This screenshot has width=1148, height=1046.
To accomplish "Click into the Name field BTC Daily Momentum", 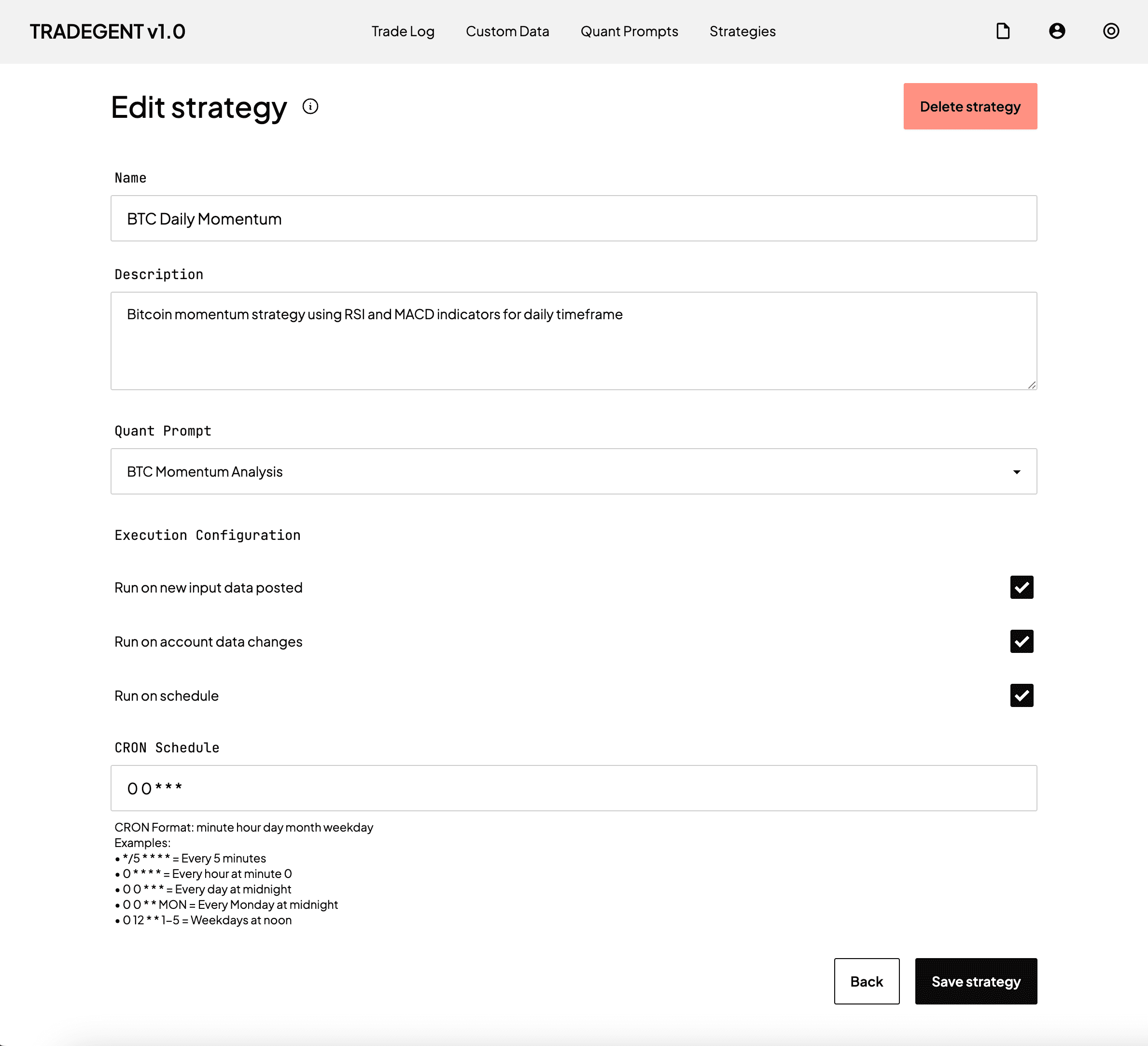I will pyautogui.click(x=574, y=219).
